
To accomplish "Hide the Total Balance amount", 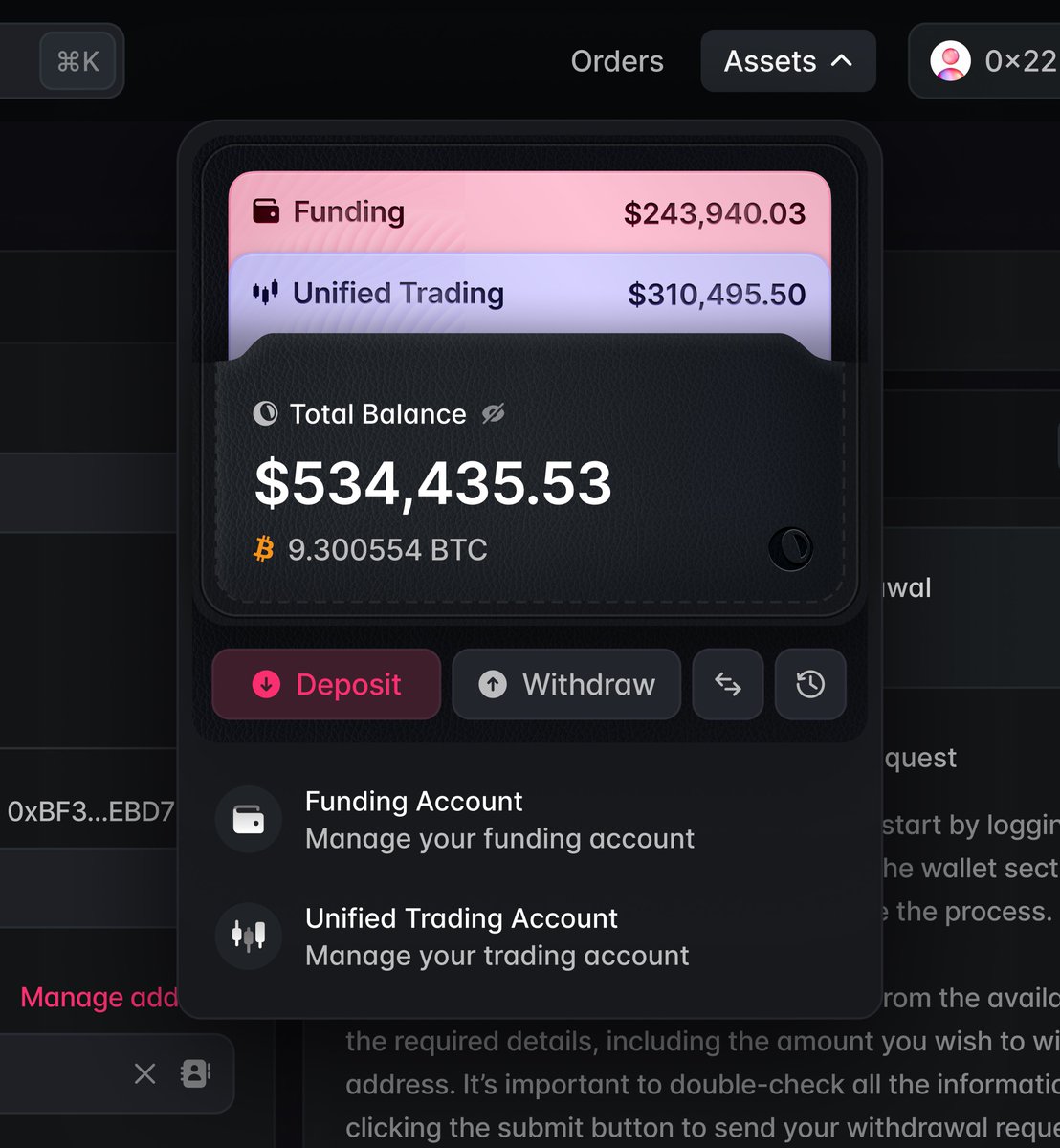I will tap(493, 413).
